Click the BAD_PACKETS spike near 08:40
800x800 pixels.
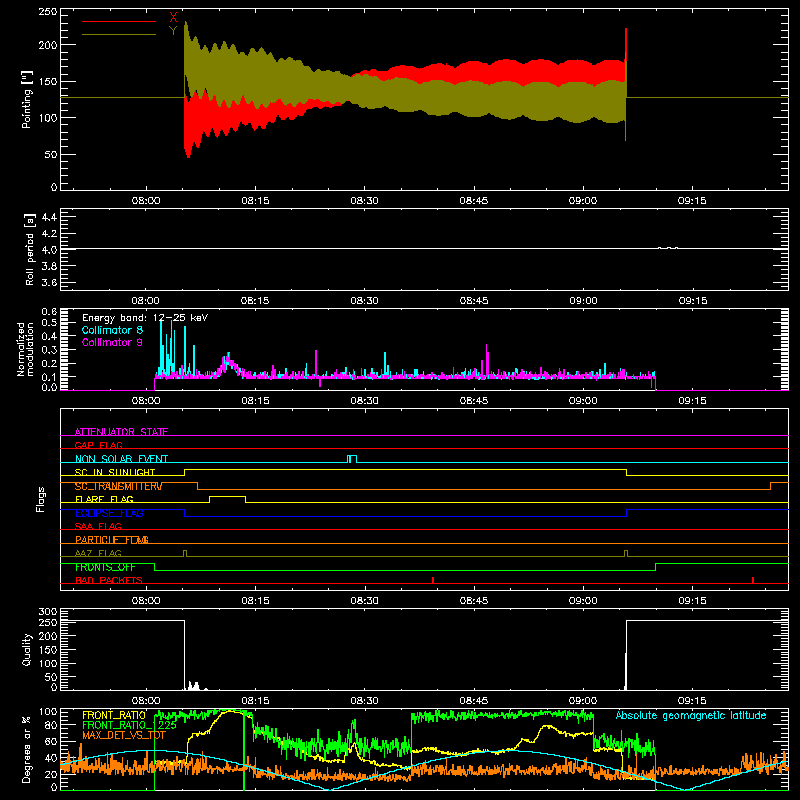click(x=433, y=580)
